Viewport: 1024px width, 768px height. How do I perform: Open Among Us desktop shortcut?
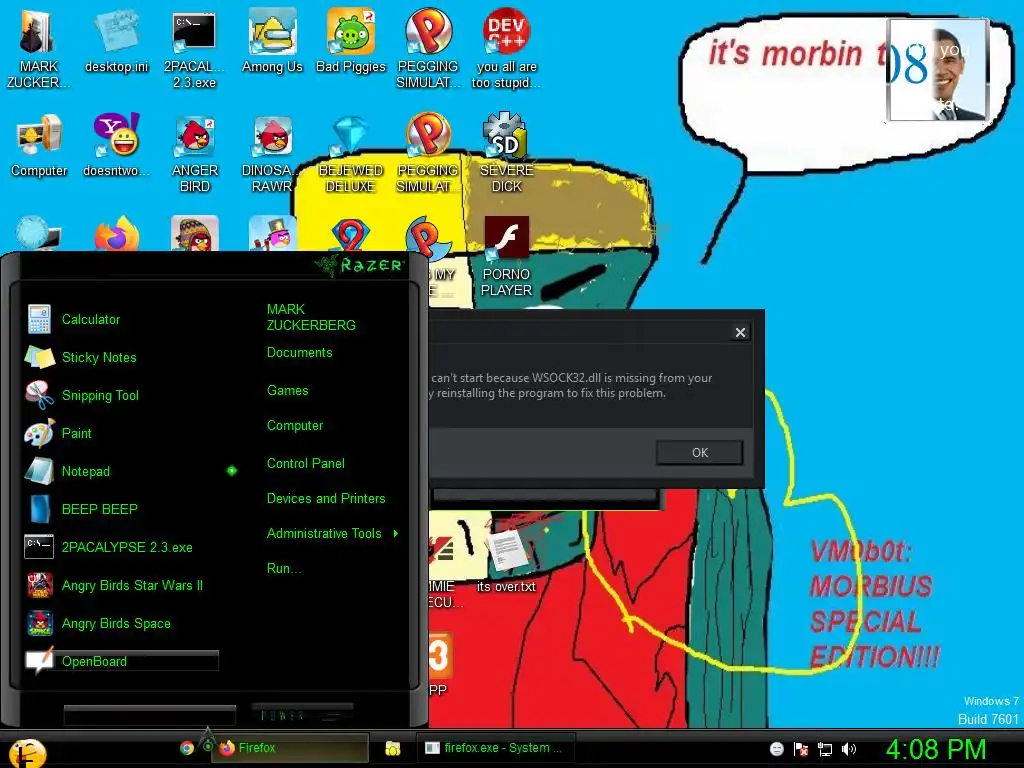coord(272,40)
